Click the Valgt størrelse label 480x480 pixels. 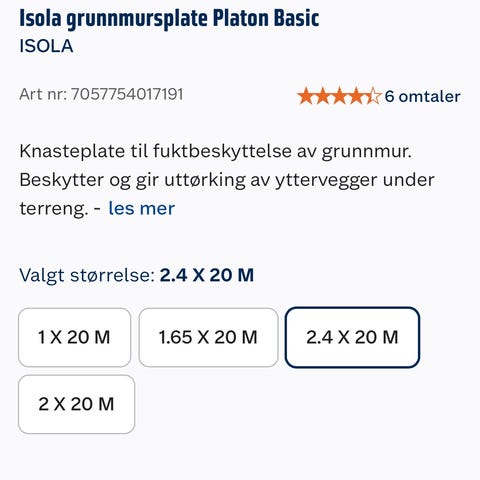[88, 276]
